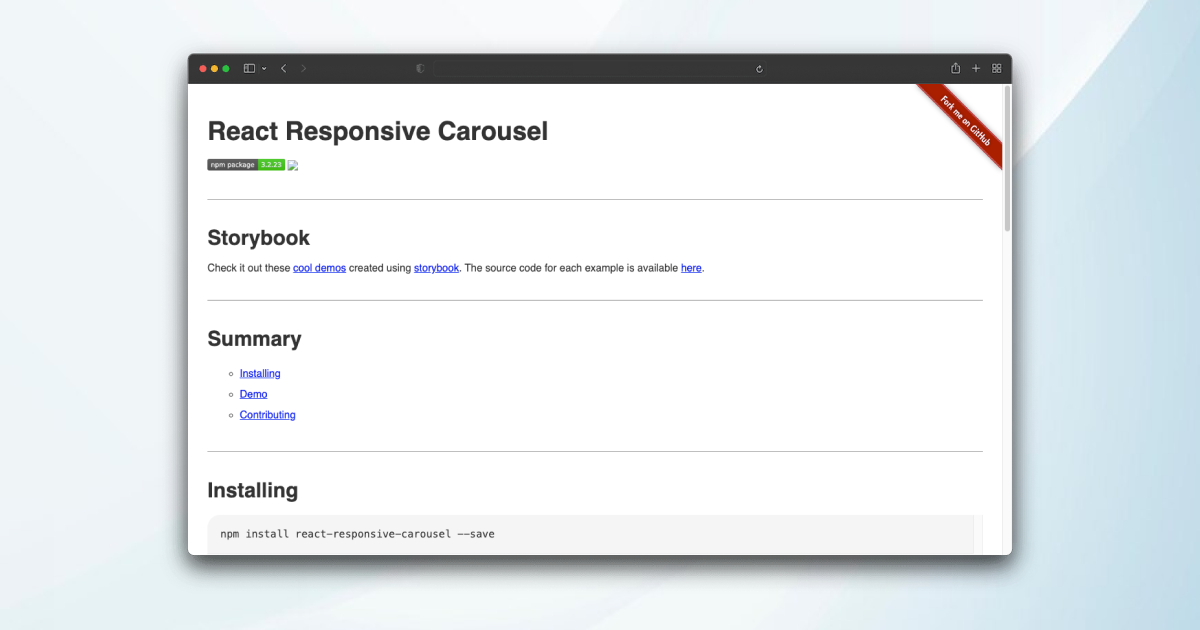Click the npm package 3.2.23 badge
This screenshot has height=630, width=1200.
pos(246,164)
